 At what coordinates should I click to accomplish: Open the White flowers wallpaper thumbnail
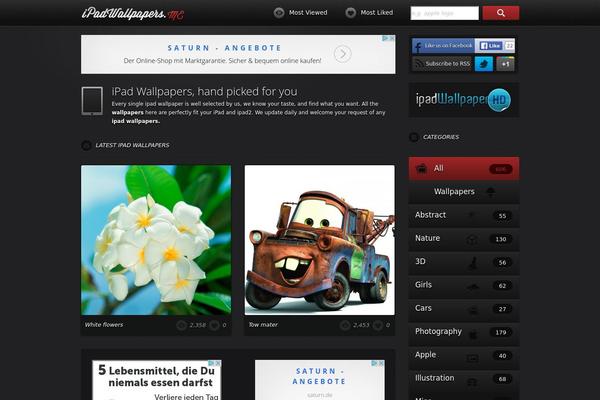(x=156, y=240)
